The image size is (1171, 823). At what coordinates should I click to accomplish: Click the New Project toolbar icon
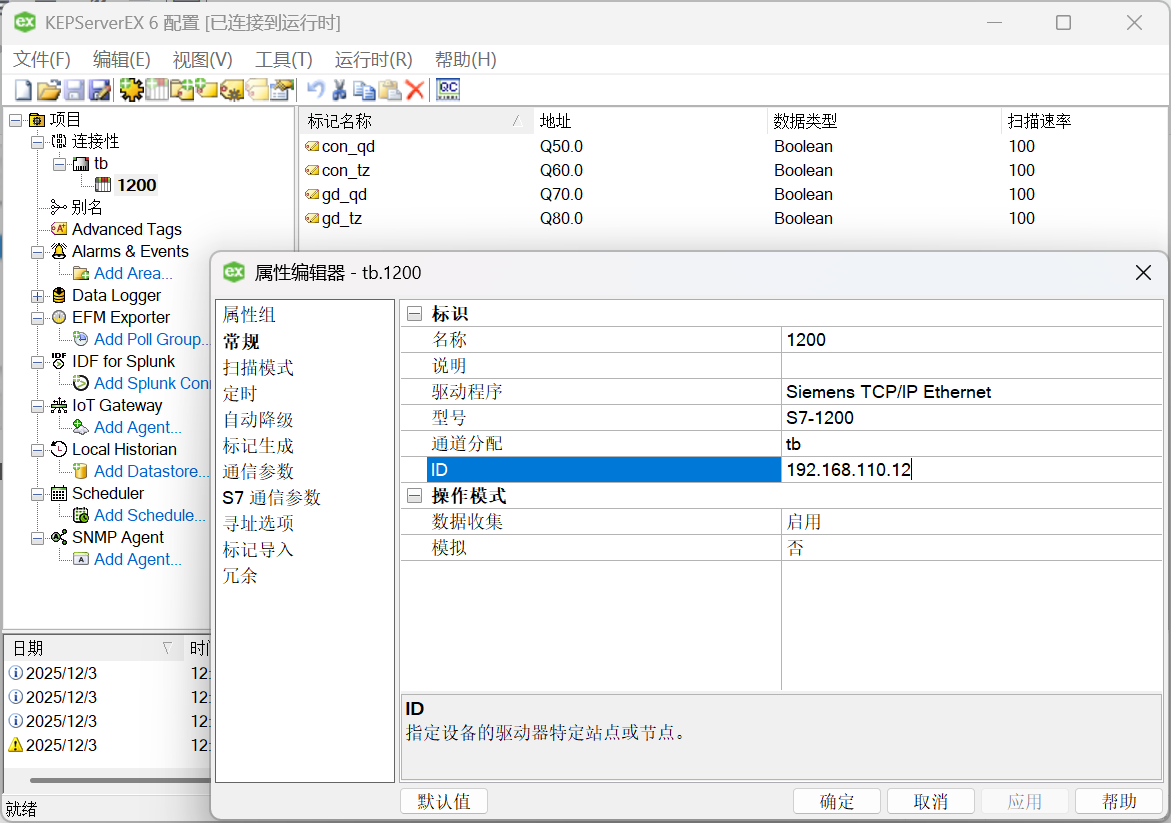tap(23, 90)
